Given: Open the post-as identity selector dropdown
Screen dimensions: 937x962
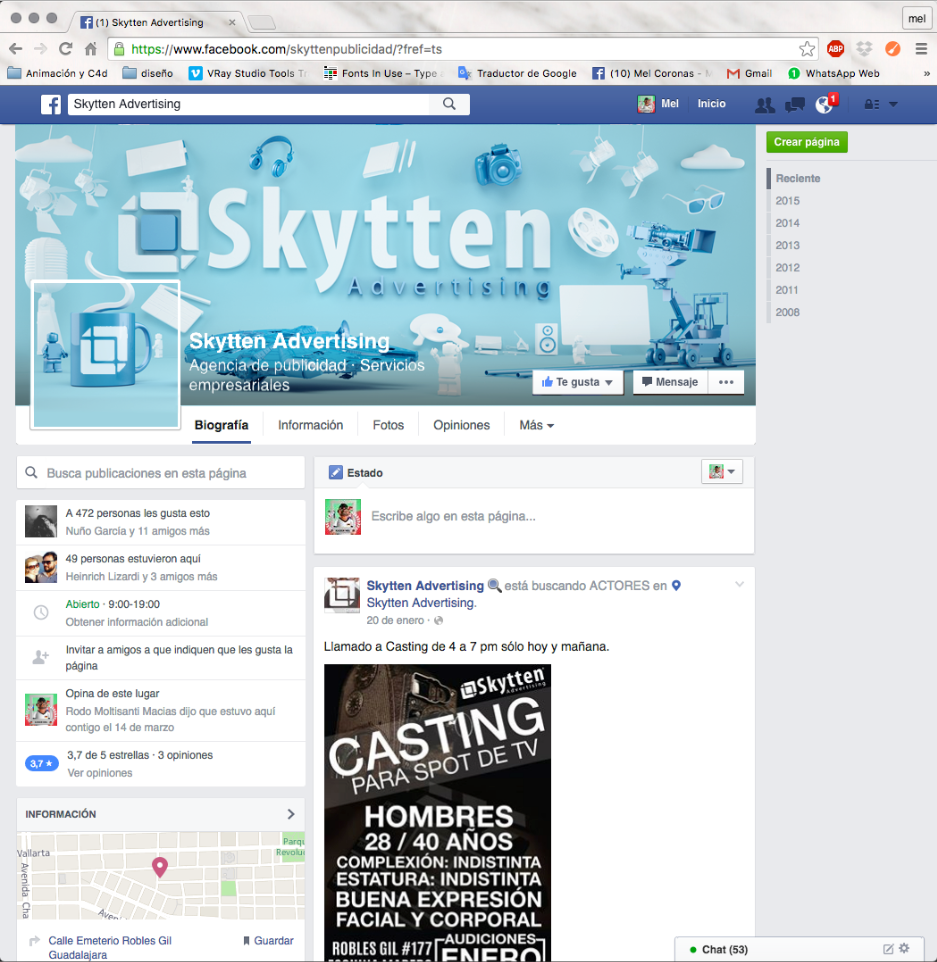Looking at the screenshot, I should (722, 472).
